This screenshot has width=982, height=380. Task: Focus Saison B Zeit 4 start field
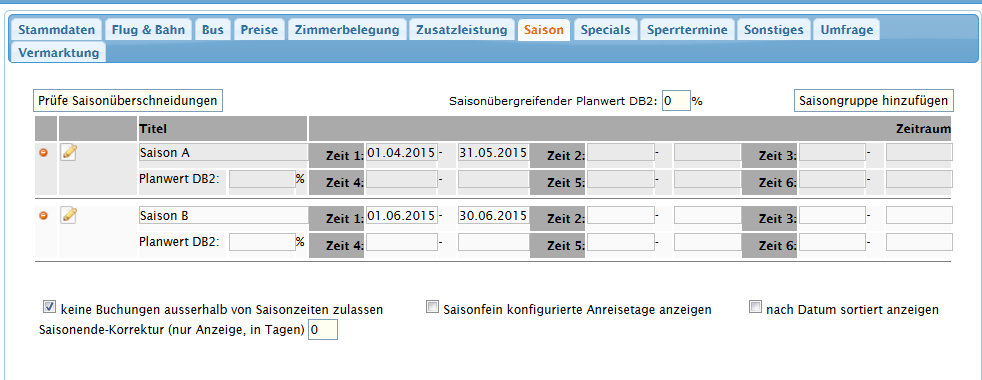pos(401,242)
